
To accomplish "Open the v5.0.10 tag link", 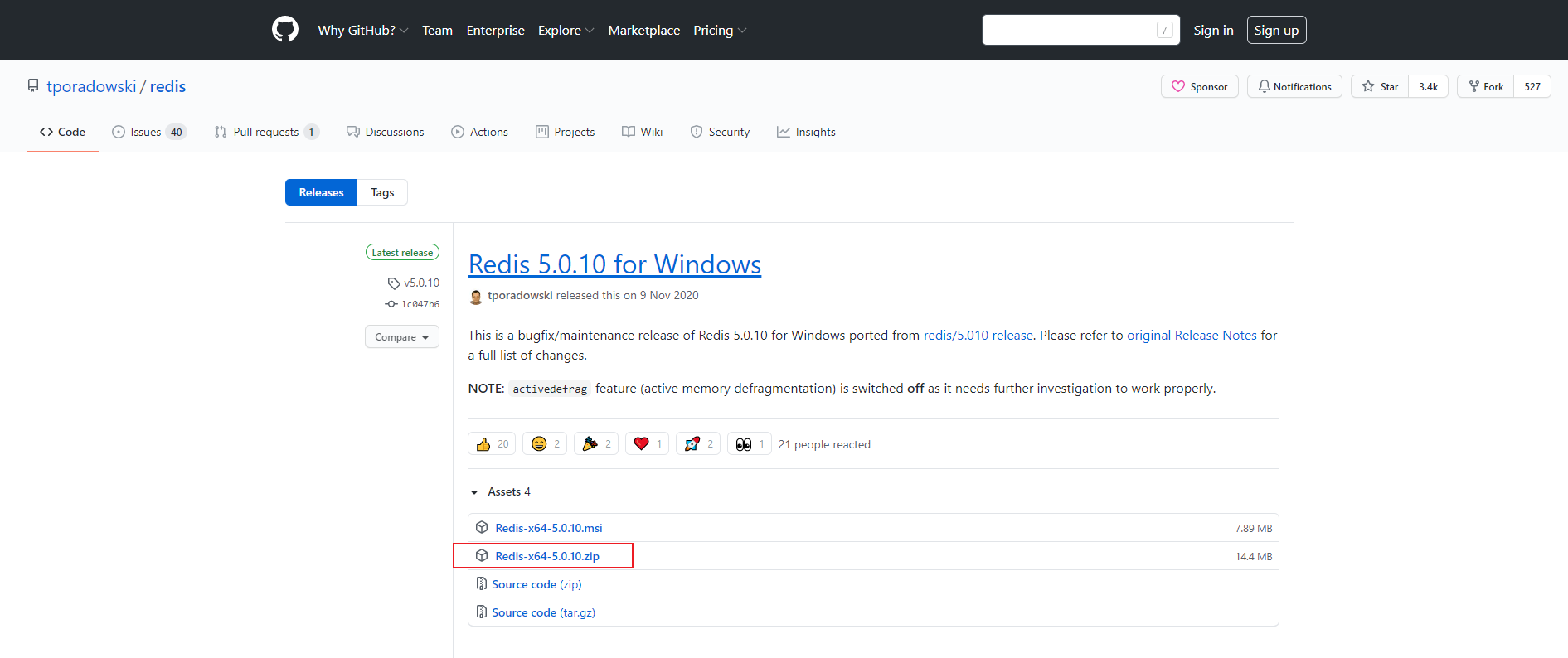I will click(x=414, y=283).
